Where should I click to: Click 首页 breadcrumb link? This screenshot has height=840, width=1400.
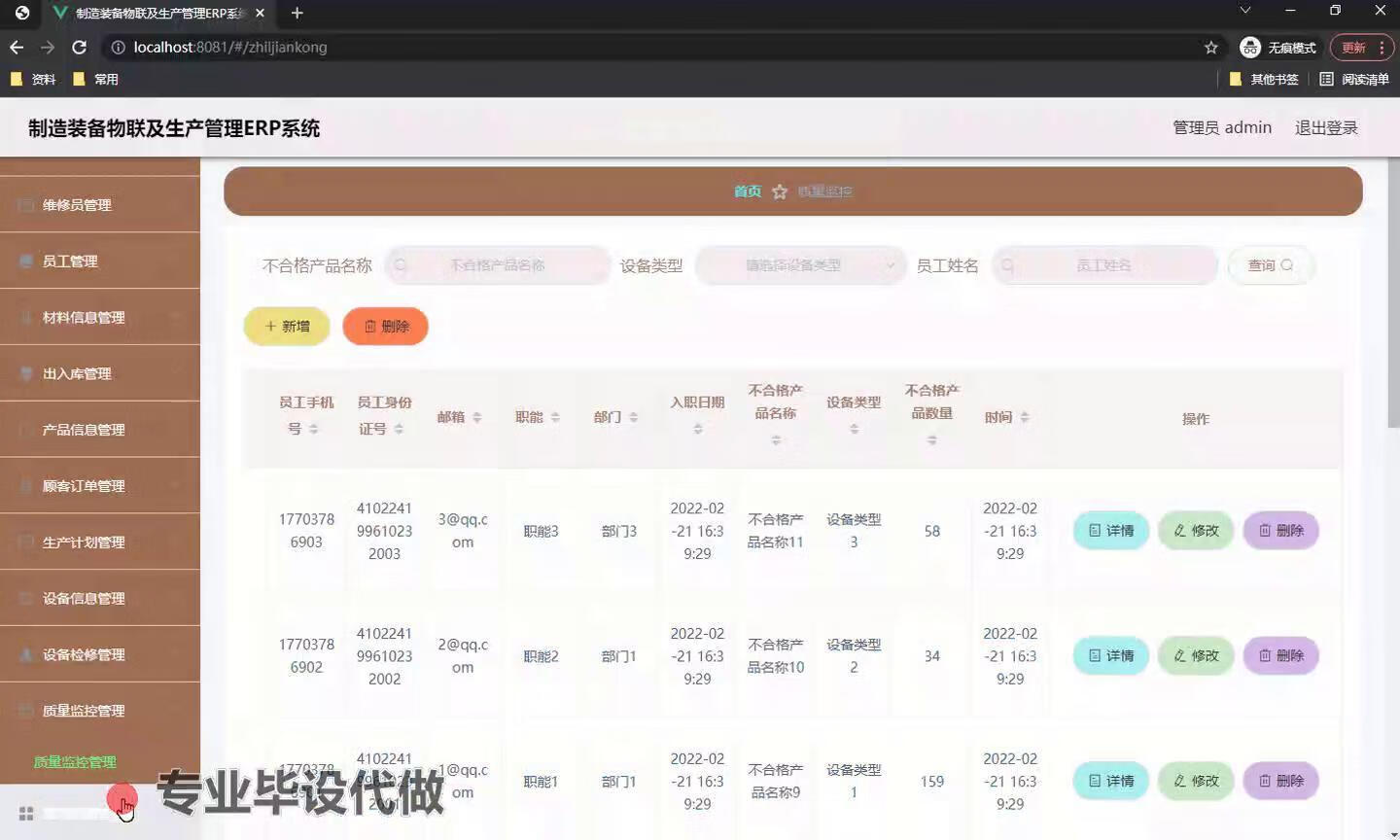(x=748, y=192)
